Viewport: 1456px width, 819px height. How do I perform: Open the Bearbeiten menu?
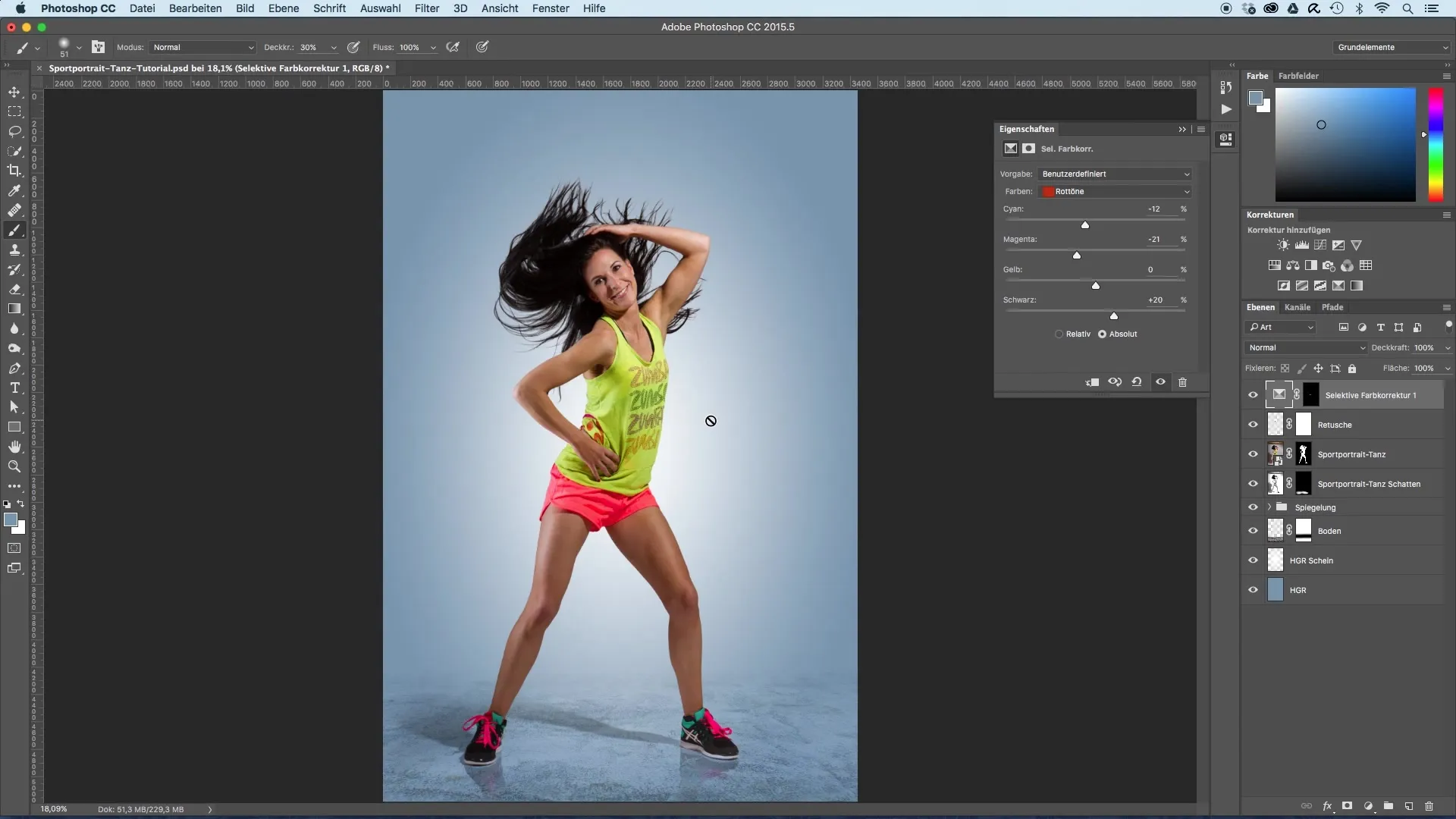pos(195,8)
